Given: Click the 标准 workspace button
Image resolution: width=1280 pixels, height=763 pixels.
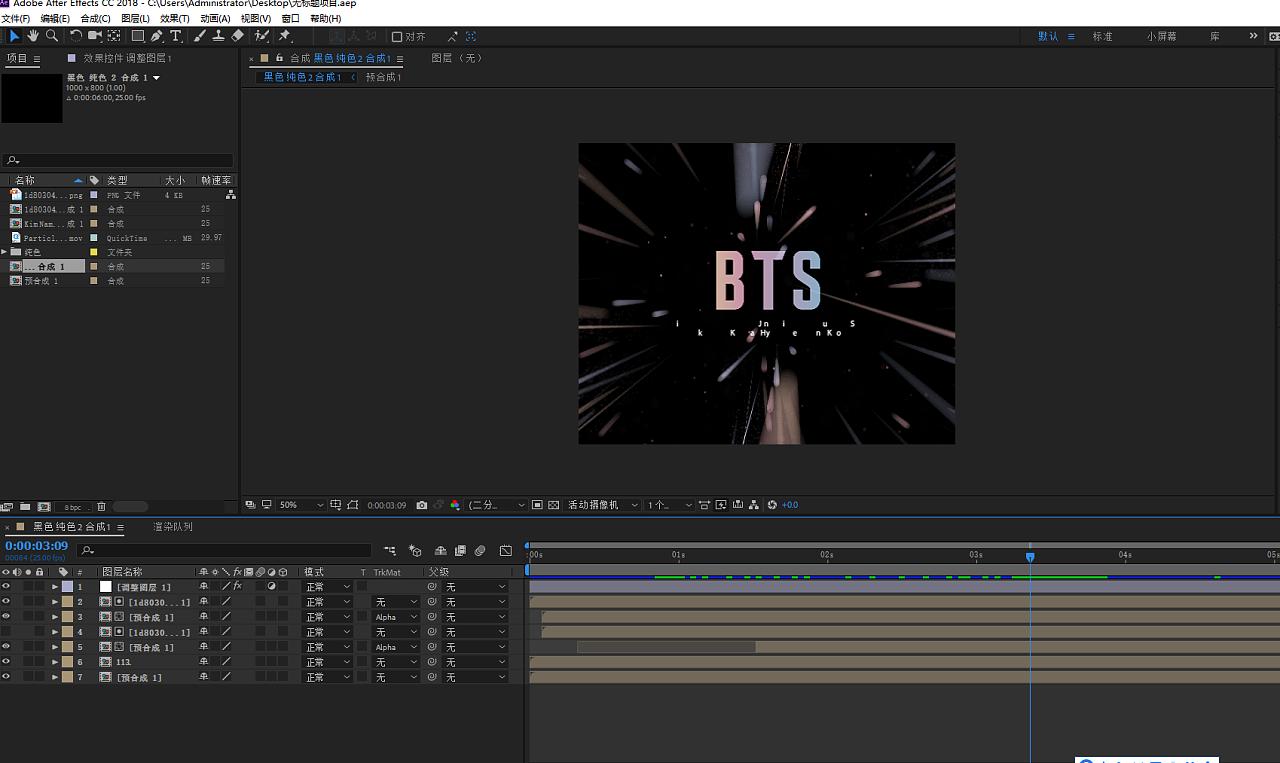Looking at the screenshot, I should (1102, 36).
